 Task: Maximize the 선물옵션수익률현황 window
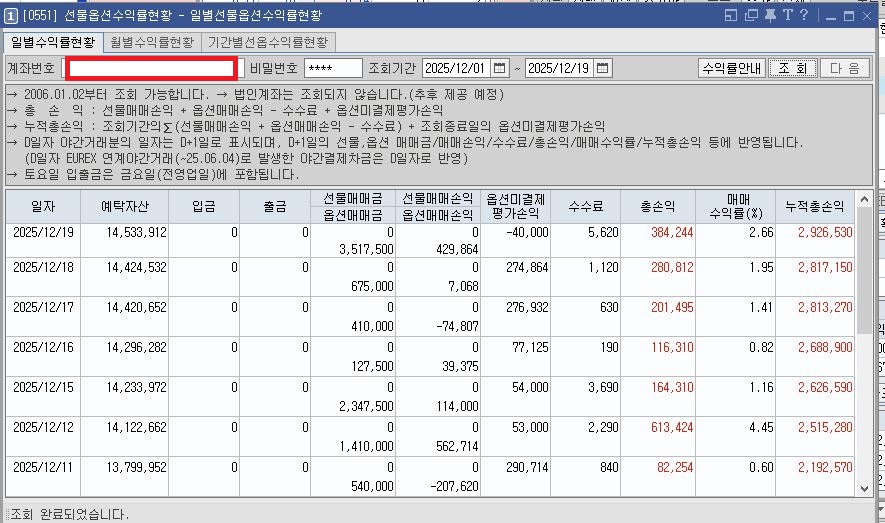[x=848, y=16]
